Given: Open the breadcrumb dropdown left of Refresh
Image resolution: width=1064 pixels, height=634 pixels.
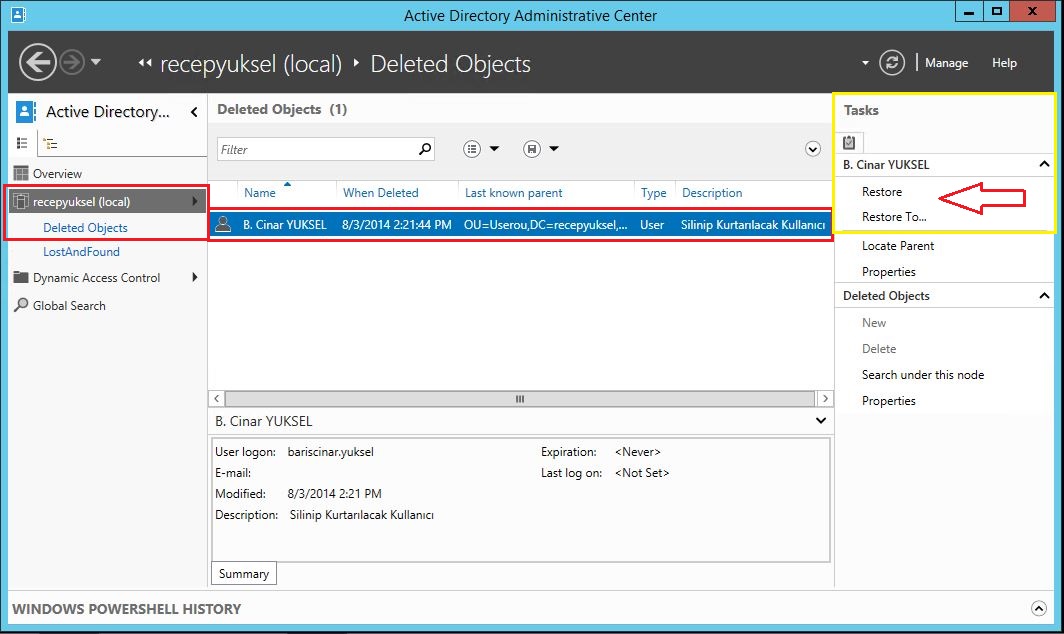Looking at the screenshot, I should click(x=865, y=63).
